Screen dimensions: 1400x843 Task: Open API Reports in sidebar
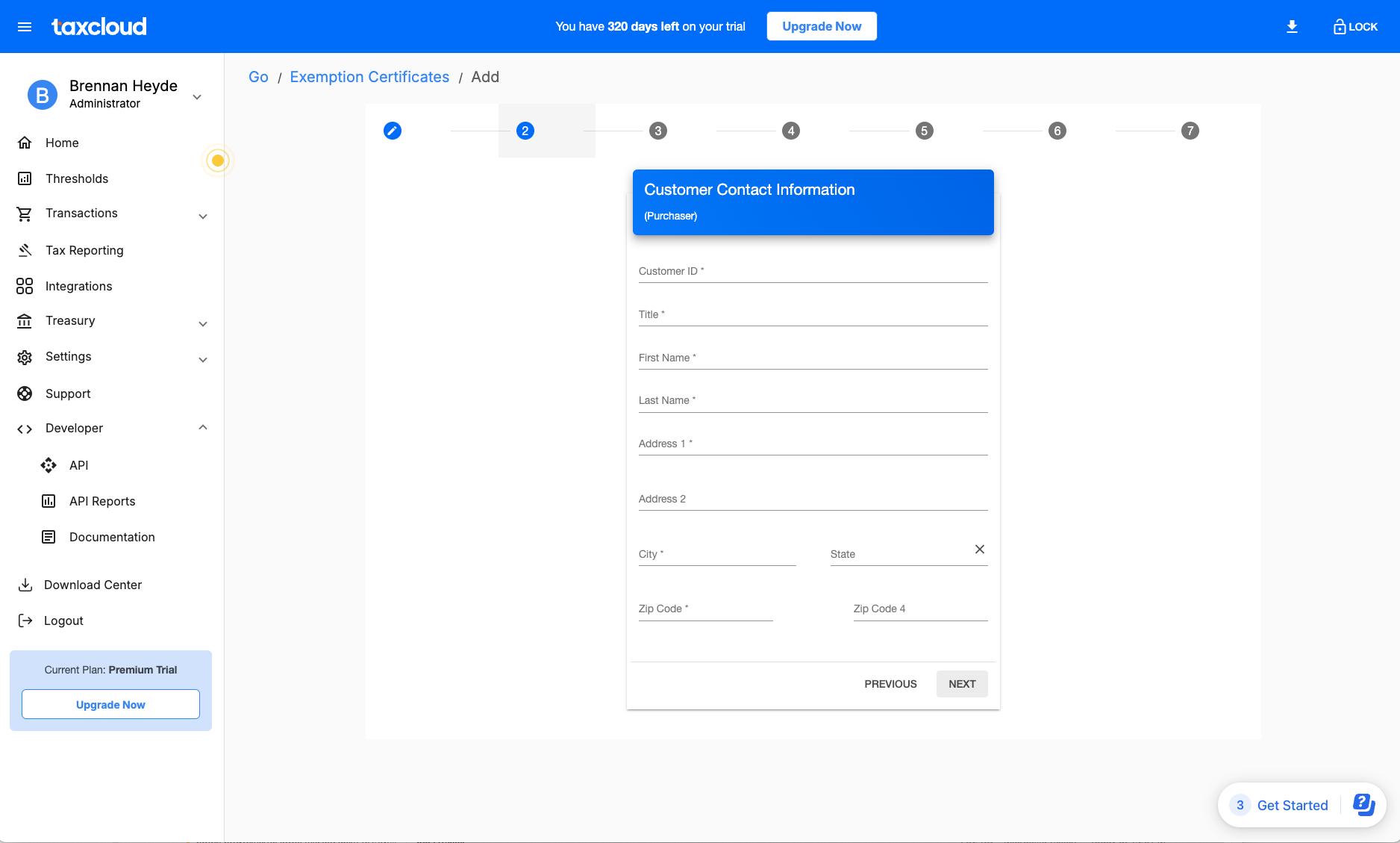(102, 501)
